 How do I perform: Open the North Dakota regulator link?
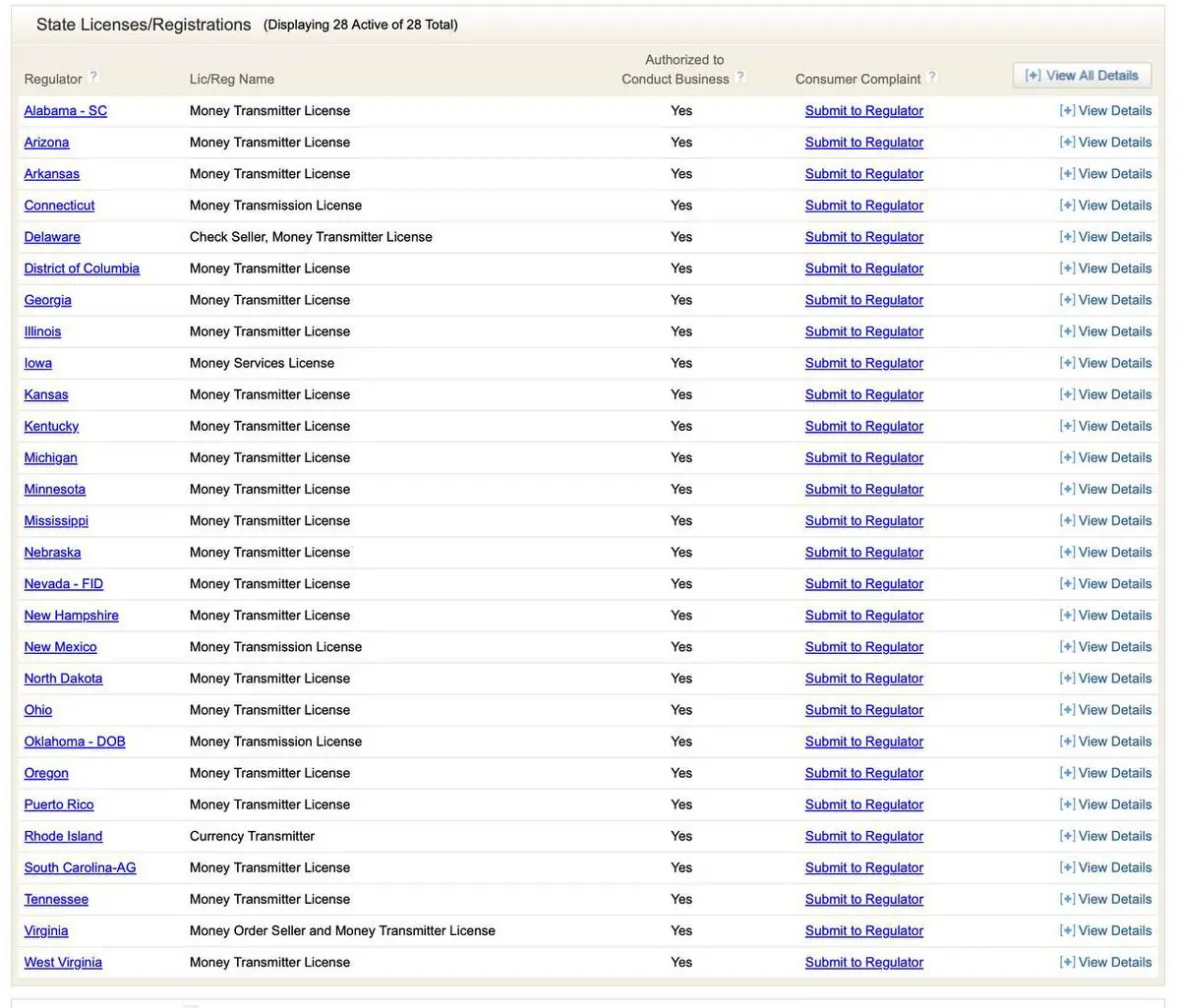(x=63, y=679)
